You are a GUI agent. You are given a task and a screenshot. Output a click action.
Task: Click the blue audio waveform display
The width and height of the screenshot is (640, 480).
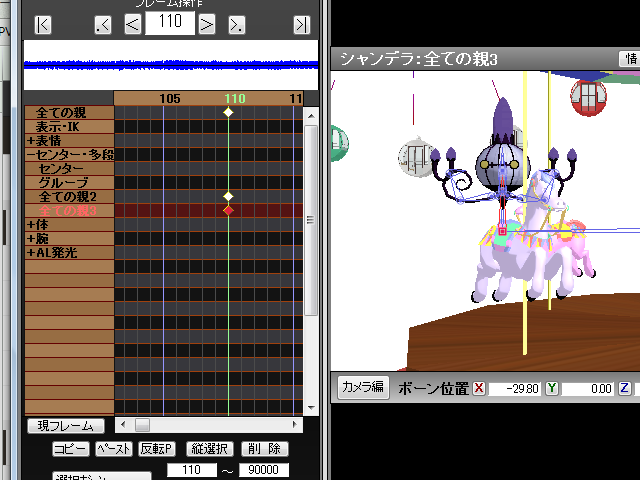pos(171,65)
